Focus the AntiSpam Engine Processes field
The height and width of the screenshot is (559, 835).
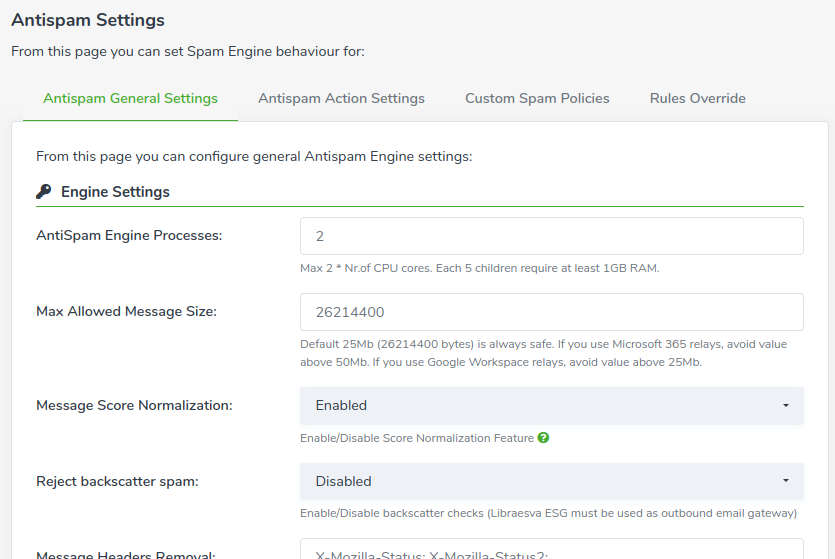point(552,236)
